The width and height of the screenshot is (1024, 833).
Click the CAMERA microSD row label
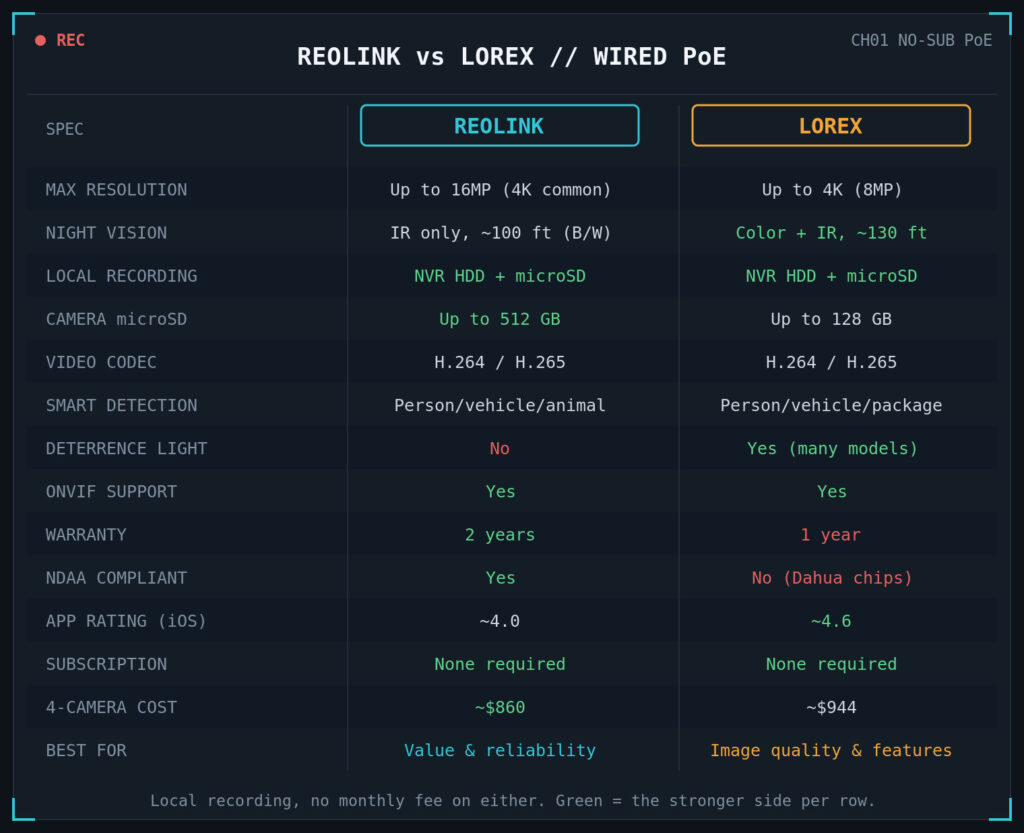click(116, 319)
